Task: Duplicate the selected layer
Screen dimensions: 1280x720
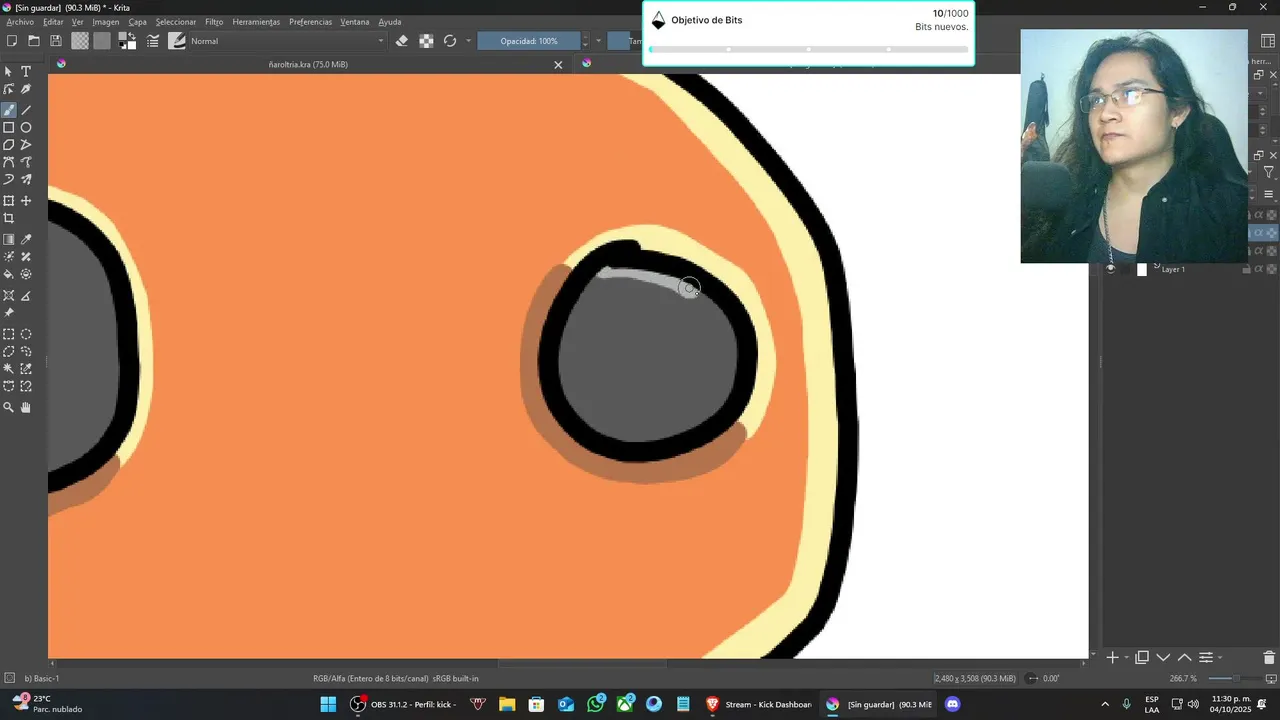Action: (x=1142, y=658)
